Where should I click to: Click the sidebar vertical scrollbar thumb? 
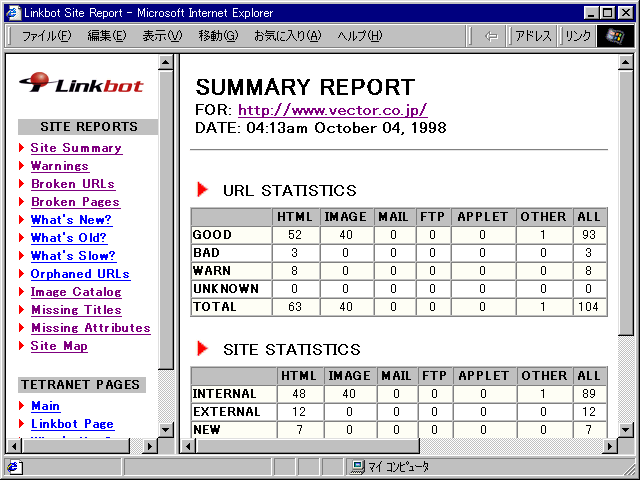(x=165, y=220)
